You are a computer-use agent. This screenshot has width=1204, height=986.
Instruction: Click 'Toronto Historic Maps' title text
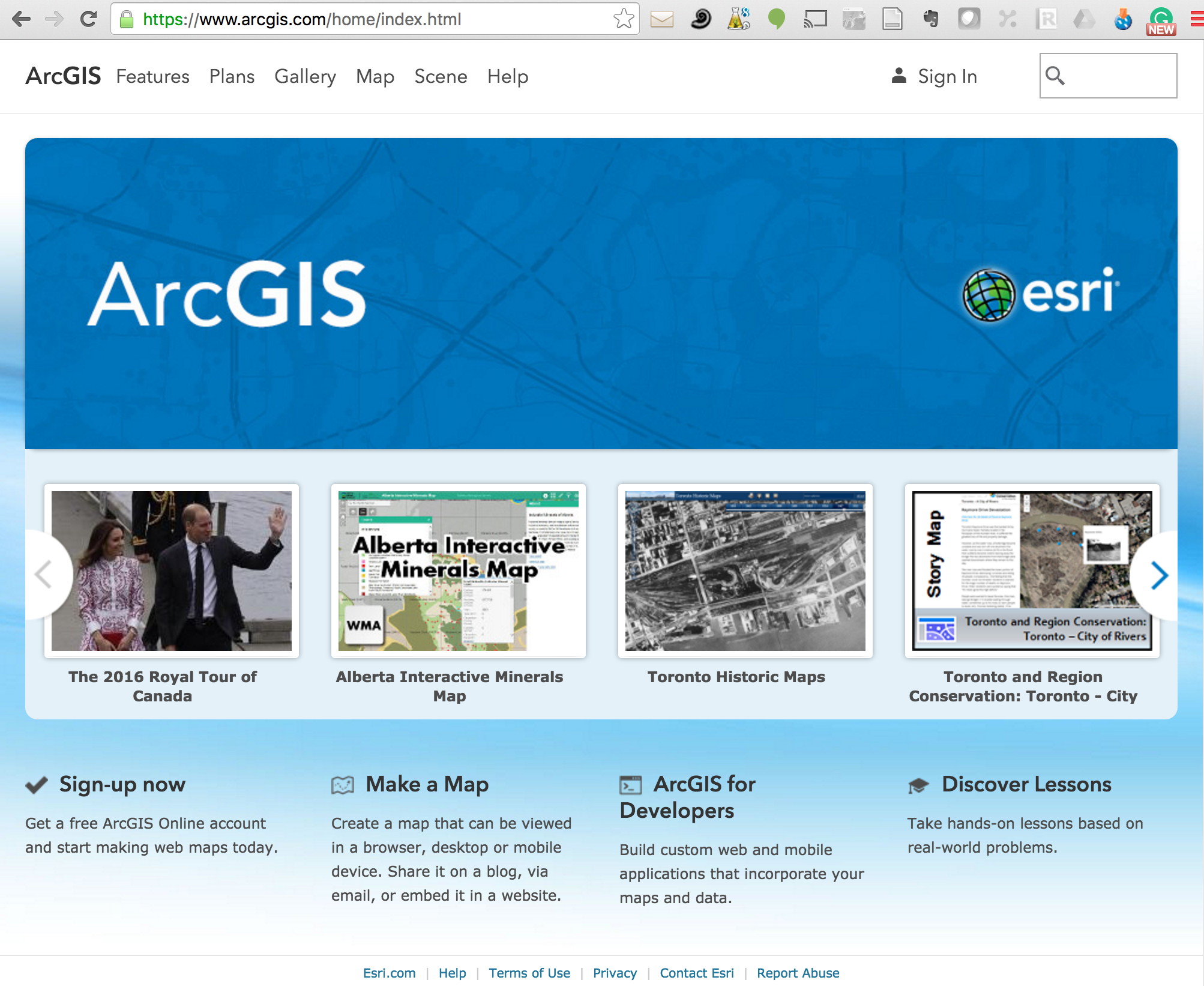[736, 677]
